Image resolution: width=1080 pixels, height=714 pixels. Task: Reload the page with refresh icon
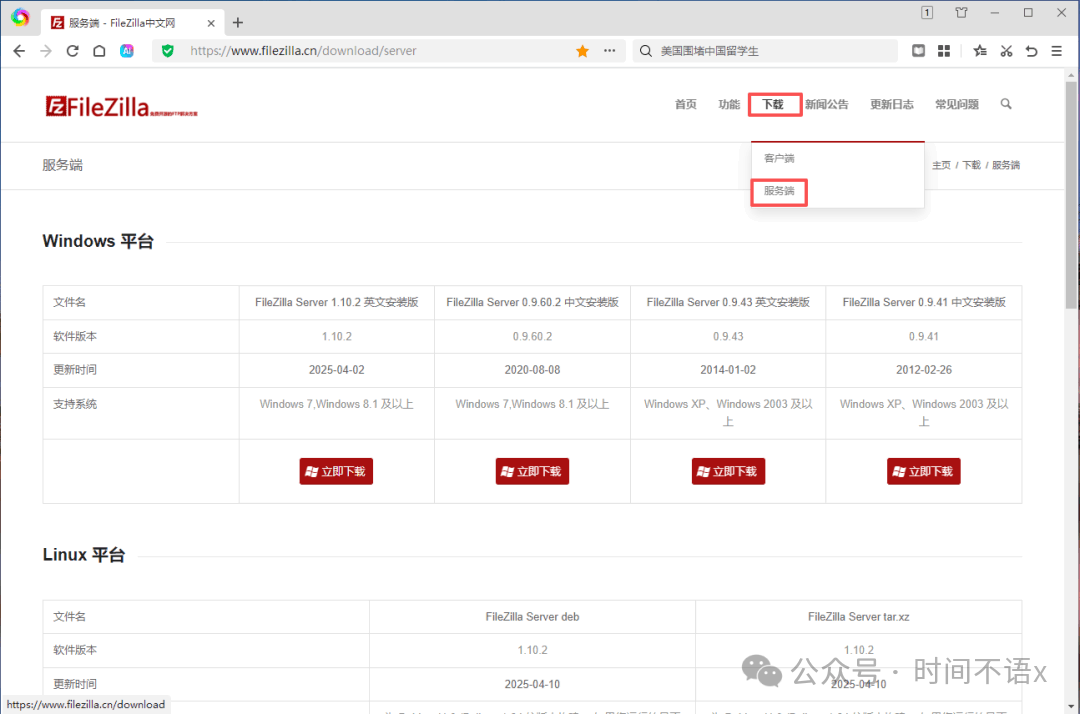72,51
